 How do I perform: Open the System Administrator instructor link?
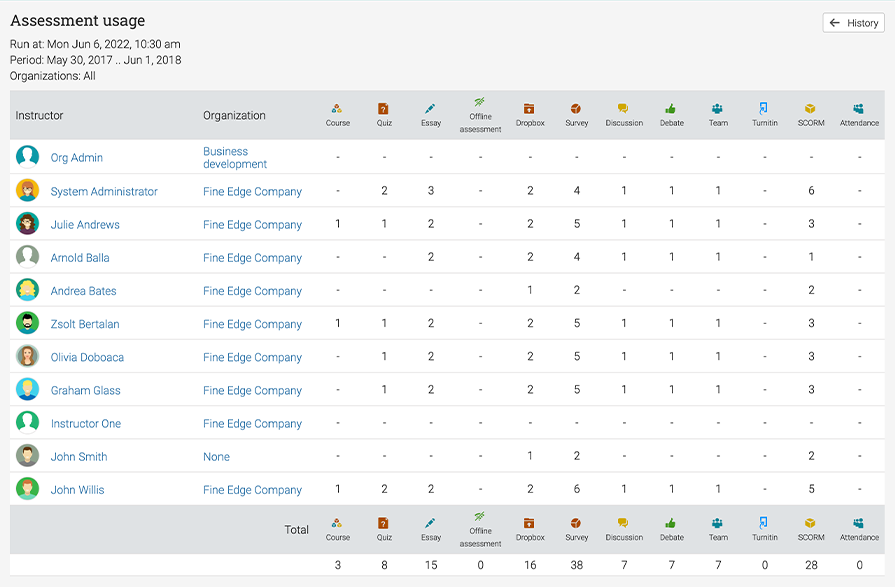click(x=104, y=190)
